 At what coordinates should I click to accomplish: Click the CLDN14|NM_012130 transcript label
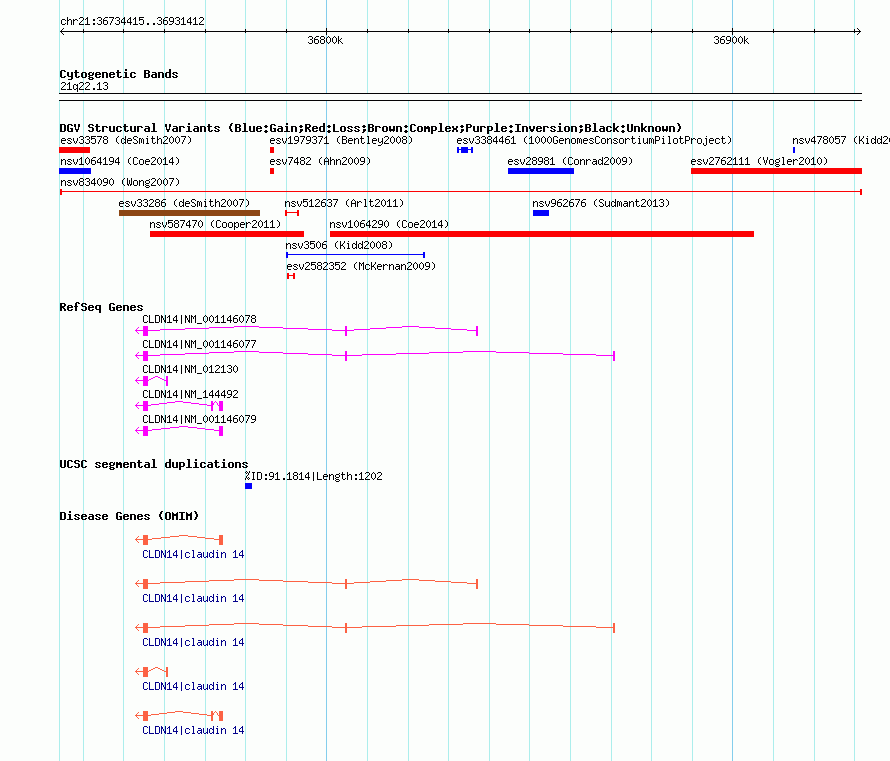(190, 369)
